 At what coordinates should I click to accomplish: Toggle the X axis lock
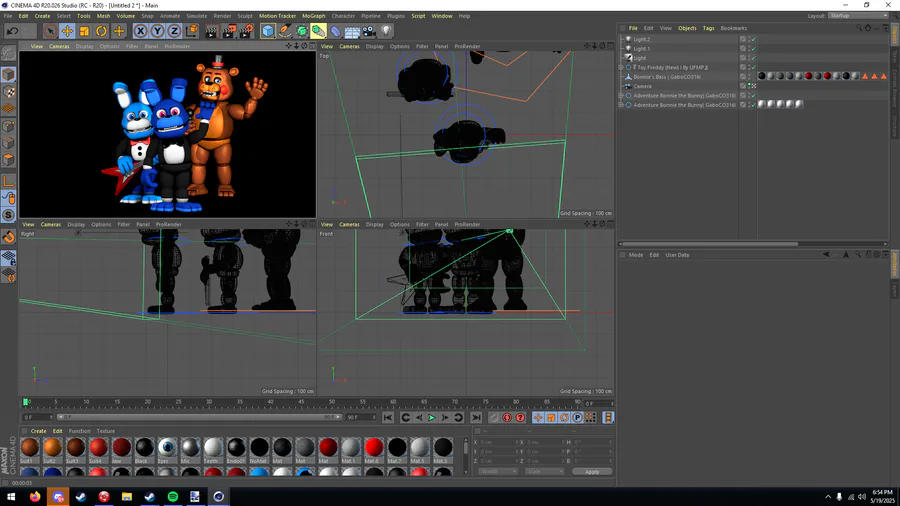pyautogui.click(x=140, y=31)
